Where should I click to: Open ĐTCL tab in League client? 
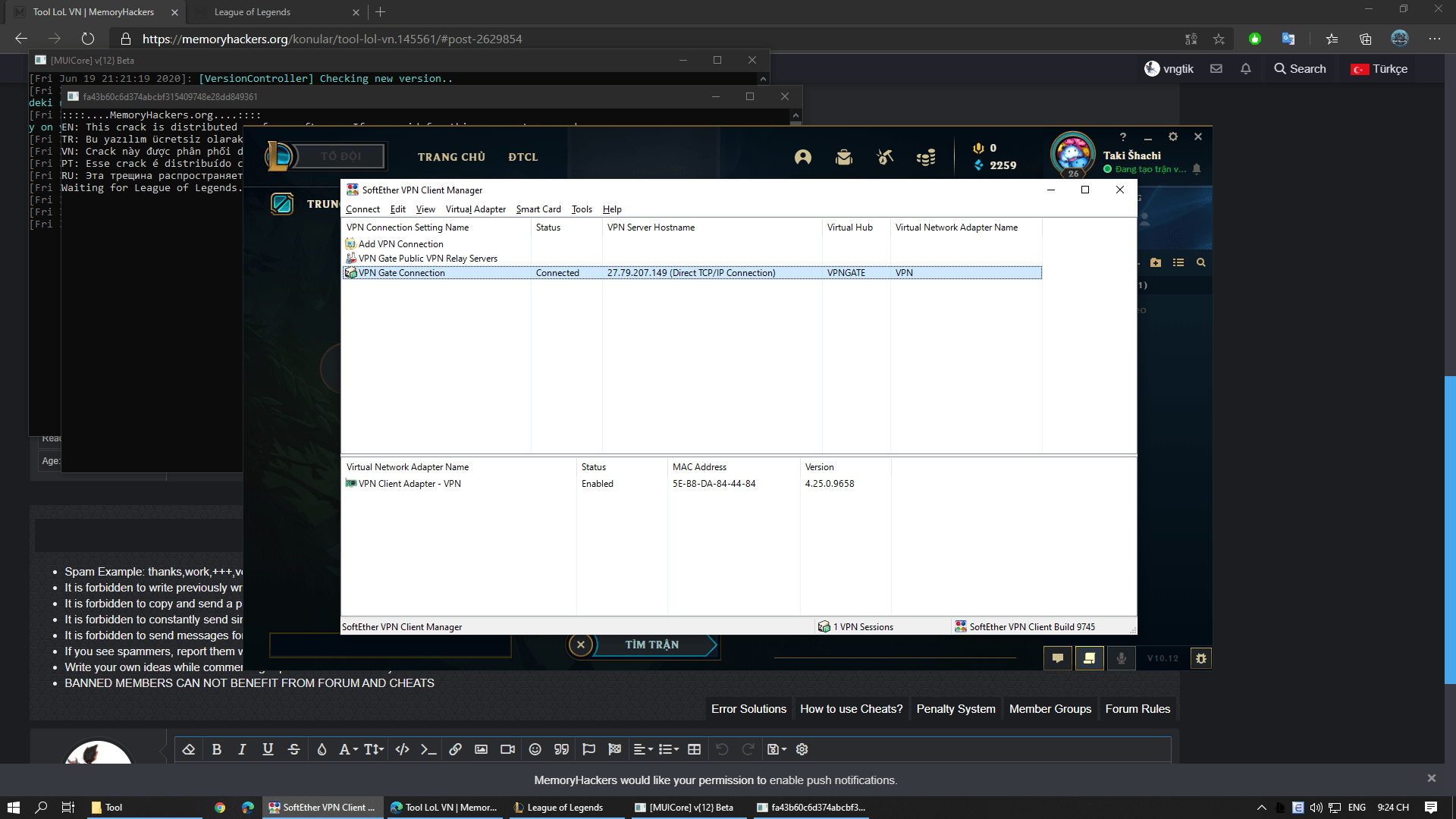523,157
